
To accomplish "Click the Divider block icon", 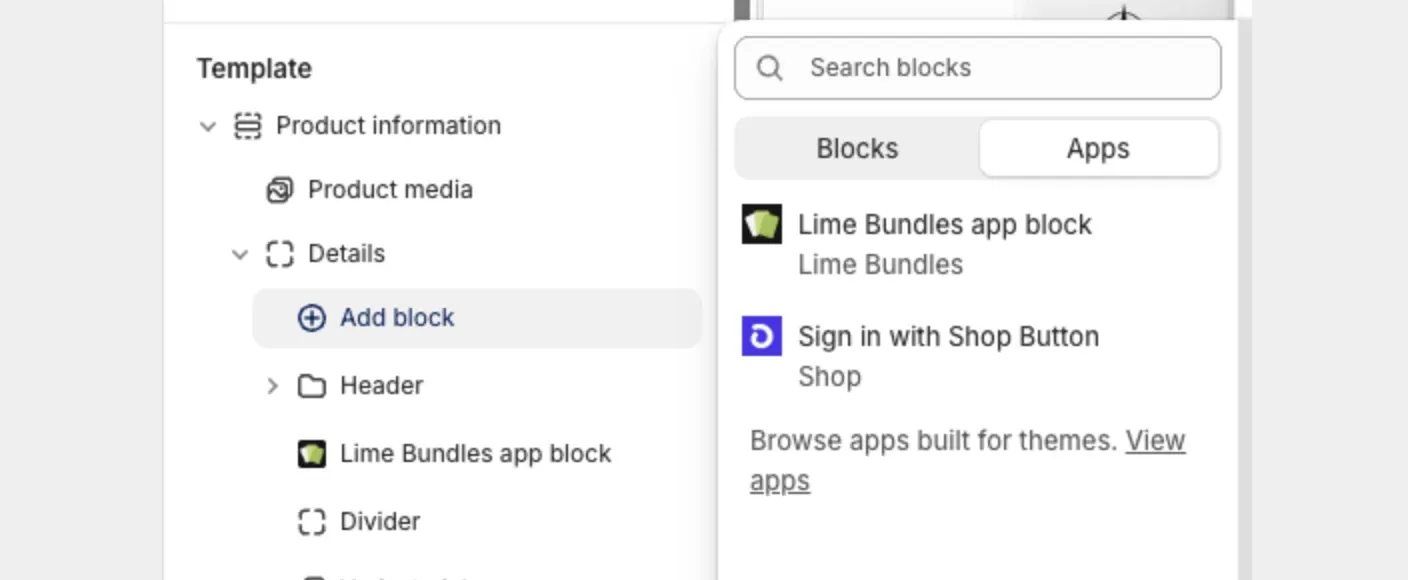I will (312, 522).
